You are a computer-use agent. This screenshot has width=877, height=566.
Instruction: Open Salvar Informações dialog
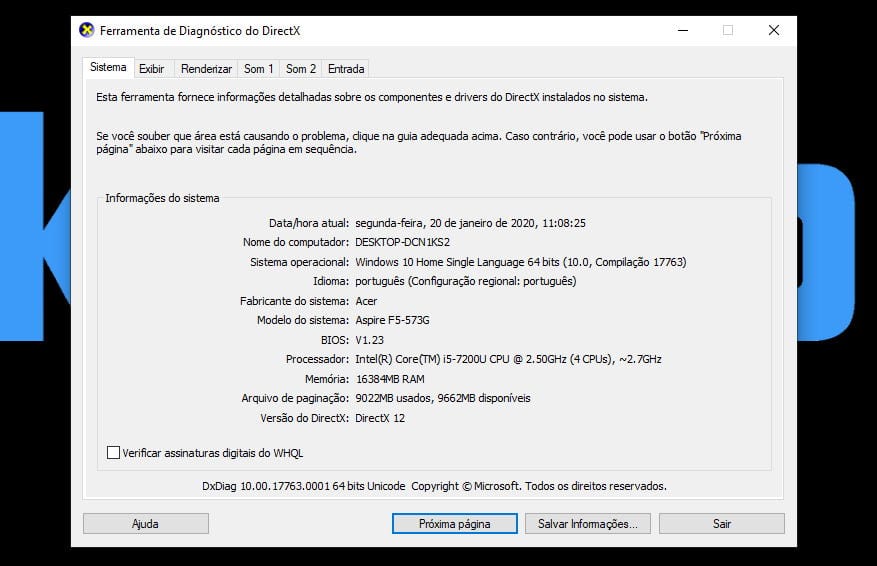tap(587, 523)
